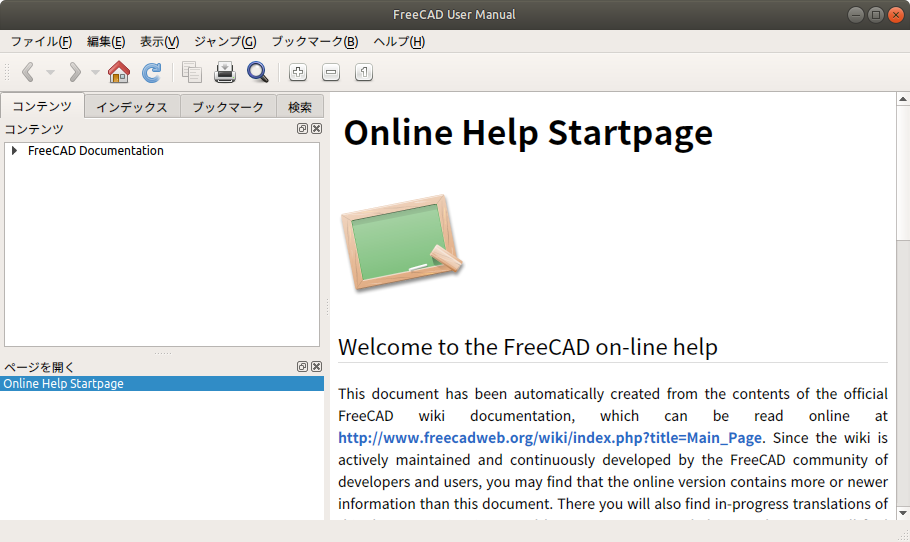This screenshot has height=542, width=910.
Task: Select FreeCAD Documentation entry
Action: click(x=96, y=151)
